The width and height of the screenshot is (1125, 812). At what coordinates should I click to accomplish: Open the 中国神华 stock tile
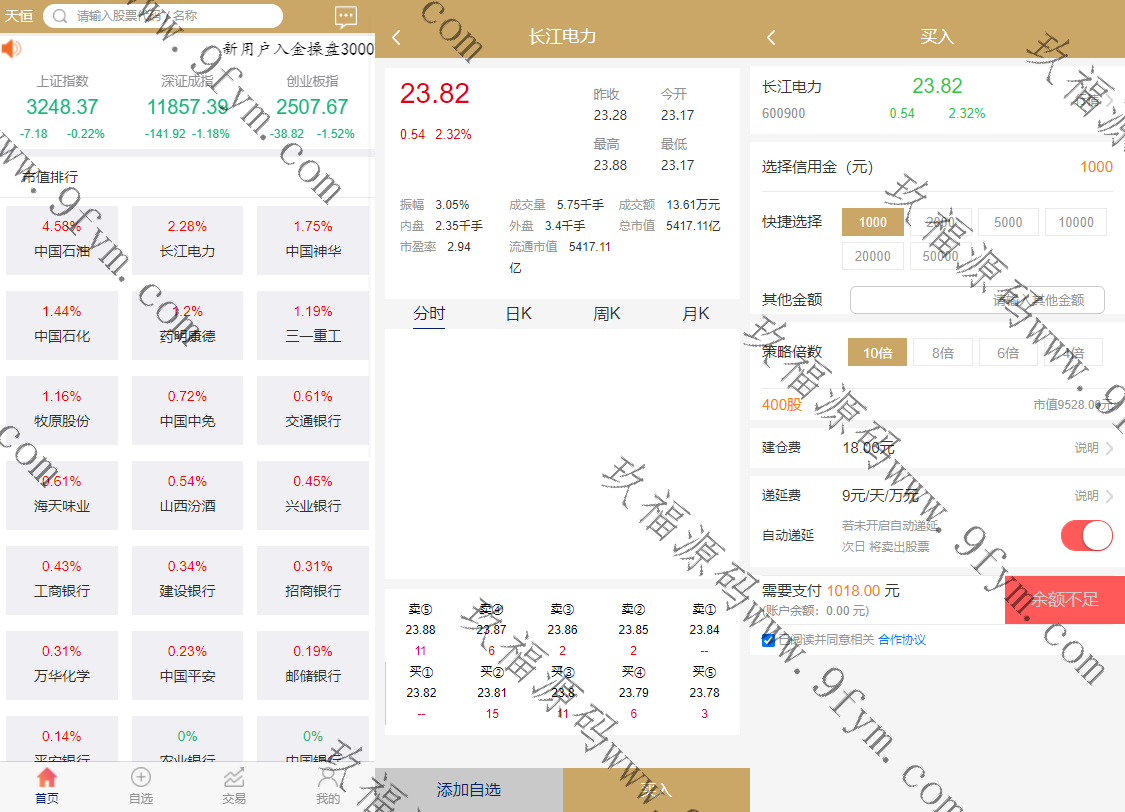click(x=313, y=240)
